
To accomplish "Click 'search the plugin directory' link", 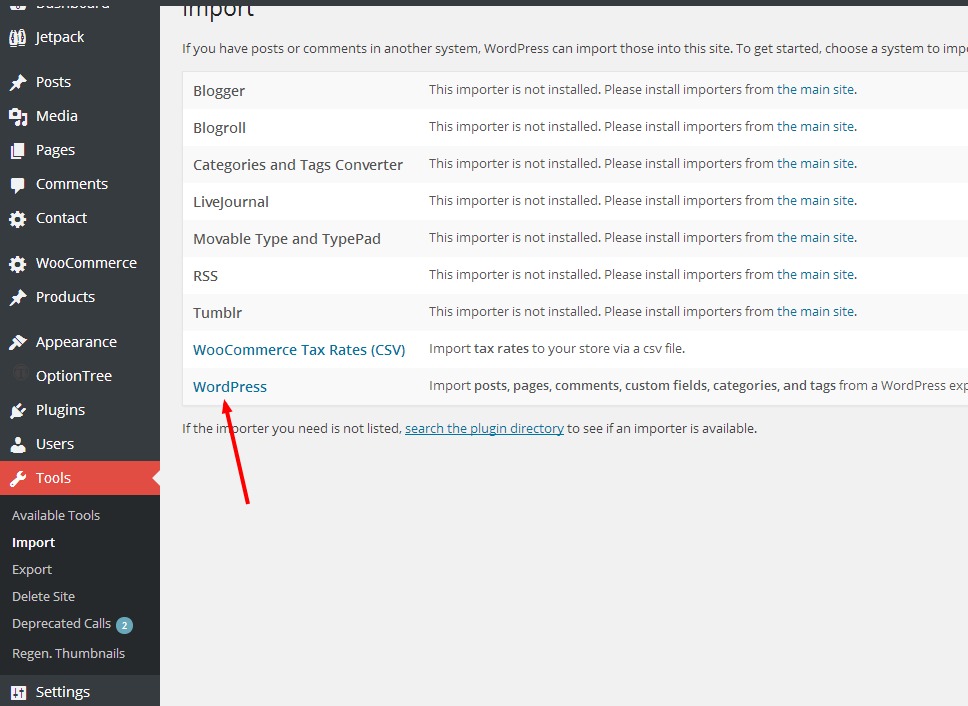I will [484, 428].
